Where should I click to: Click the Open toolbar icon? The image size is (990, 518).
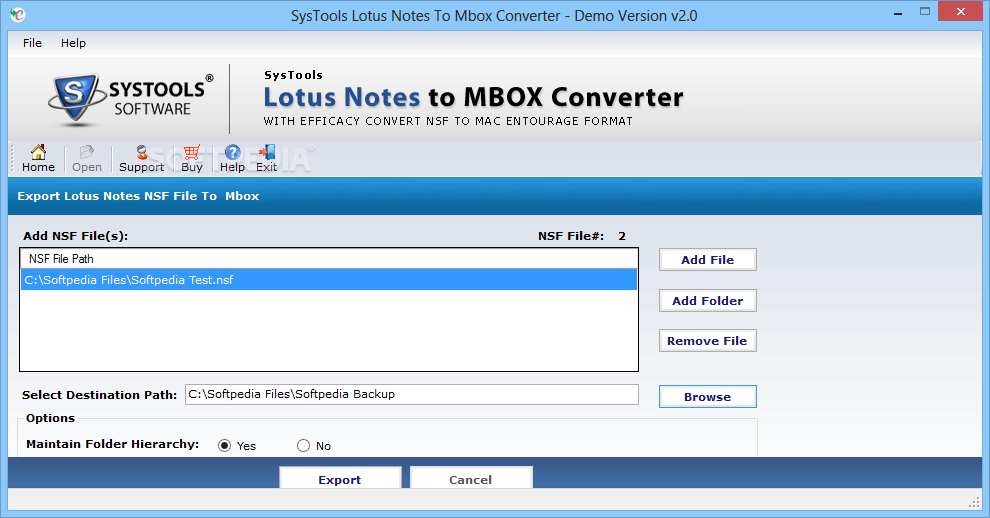pyautogui.click(x=86, y=158)
